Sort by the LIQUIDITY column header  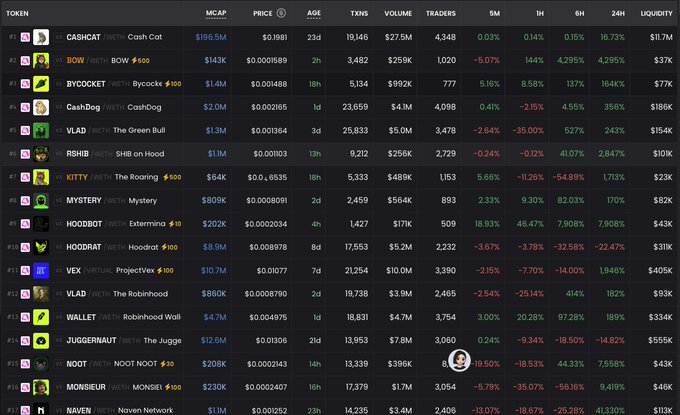pyautogui.click(x=656, y=13)
